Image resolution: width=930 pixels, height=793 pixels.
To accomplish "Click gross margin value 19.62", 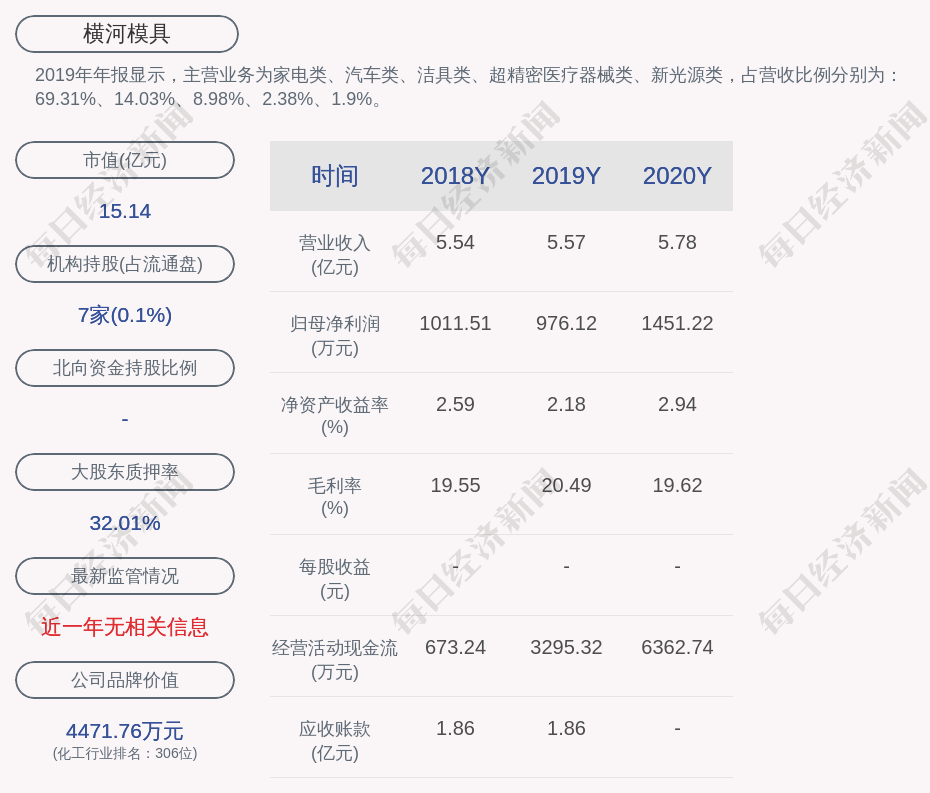I will click(677, 485).
